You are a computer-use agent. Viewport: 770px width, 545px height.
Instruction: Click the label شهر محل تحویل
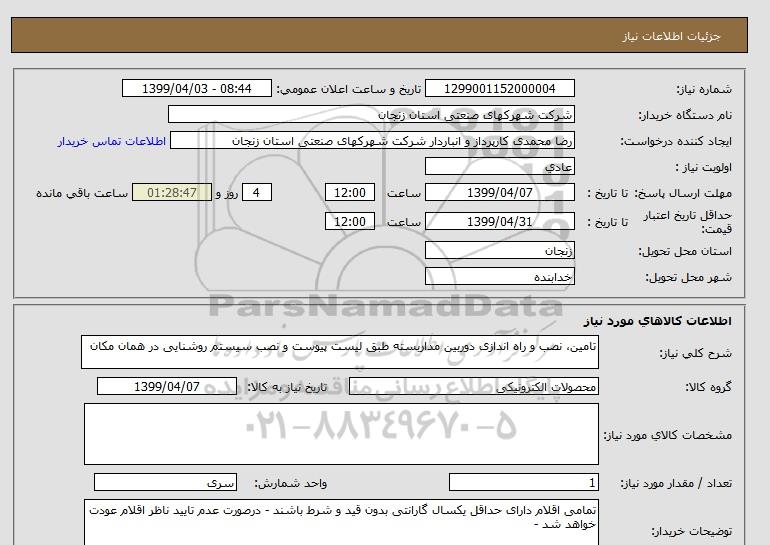688,277
